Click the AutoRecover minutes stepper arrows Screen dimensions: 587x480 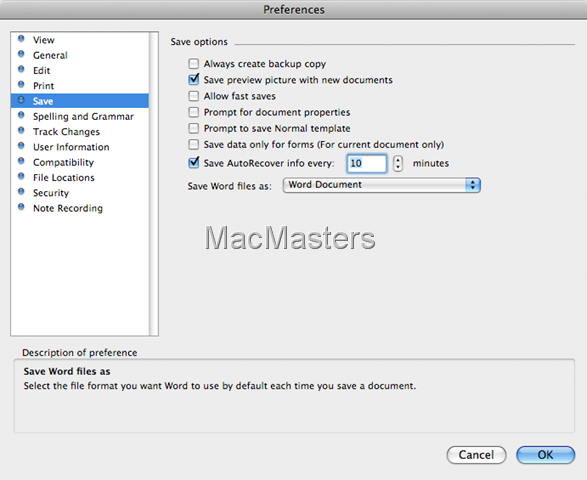point(398,164)
